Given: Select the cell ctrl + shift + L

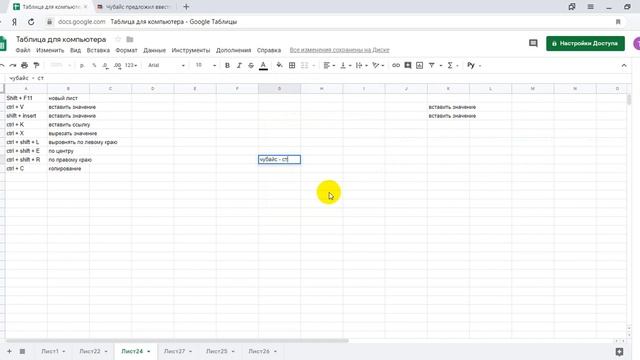Looking at the screenshot, I should pyautogui.click(x=26, y=142).
